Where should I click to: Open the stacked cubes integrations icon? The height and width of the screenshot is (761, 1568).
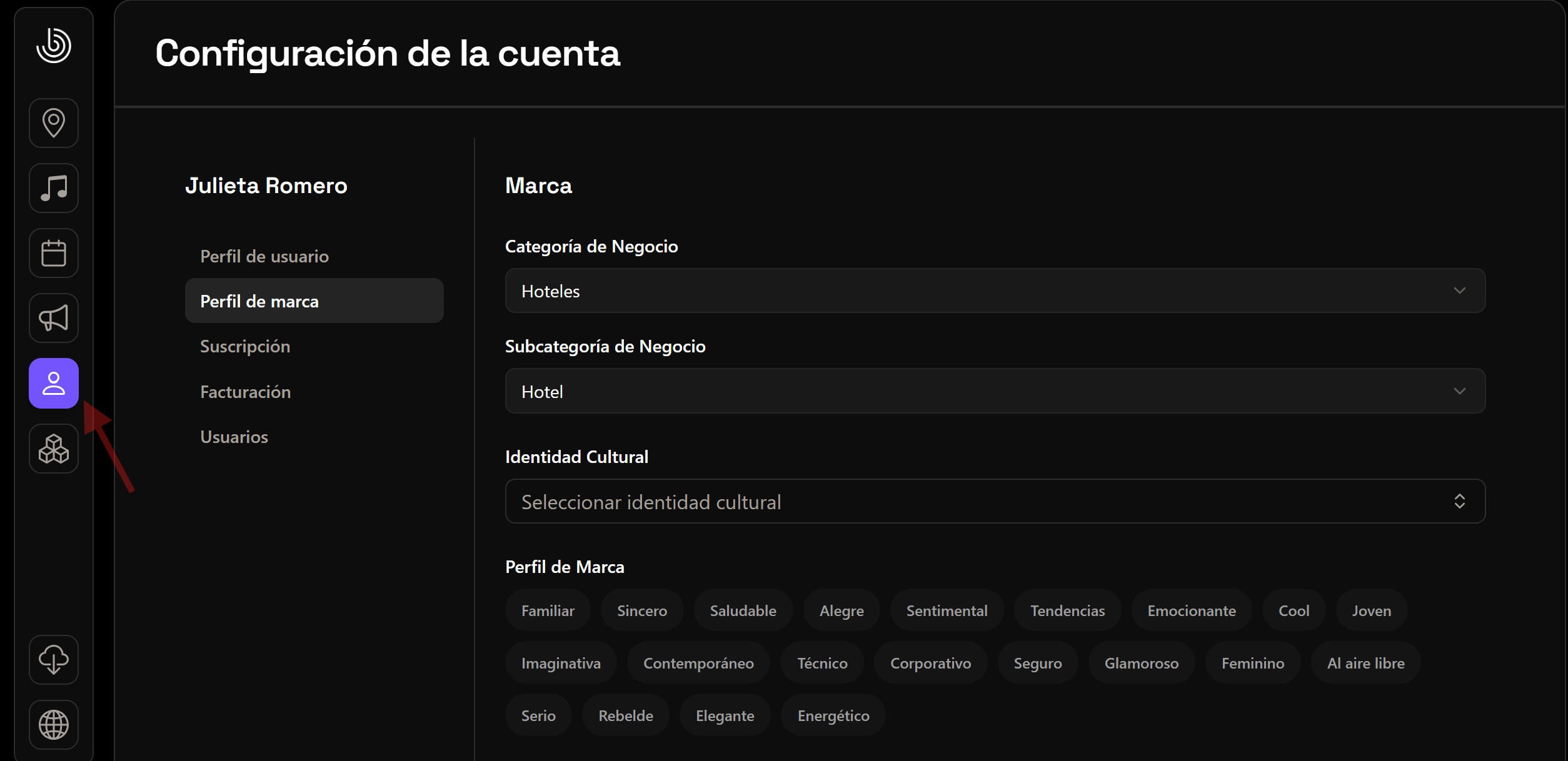pyautogui.click(x=54, y=449)
